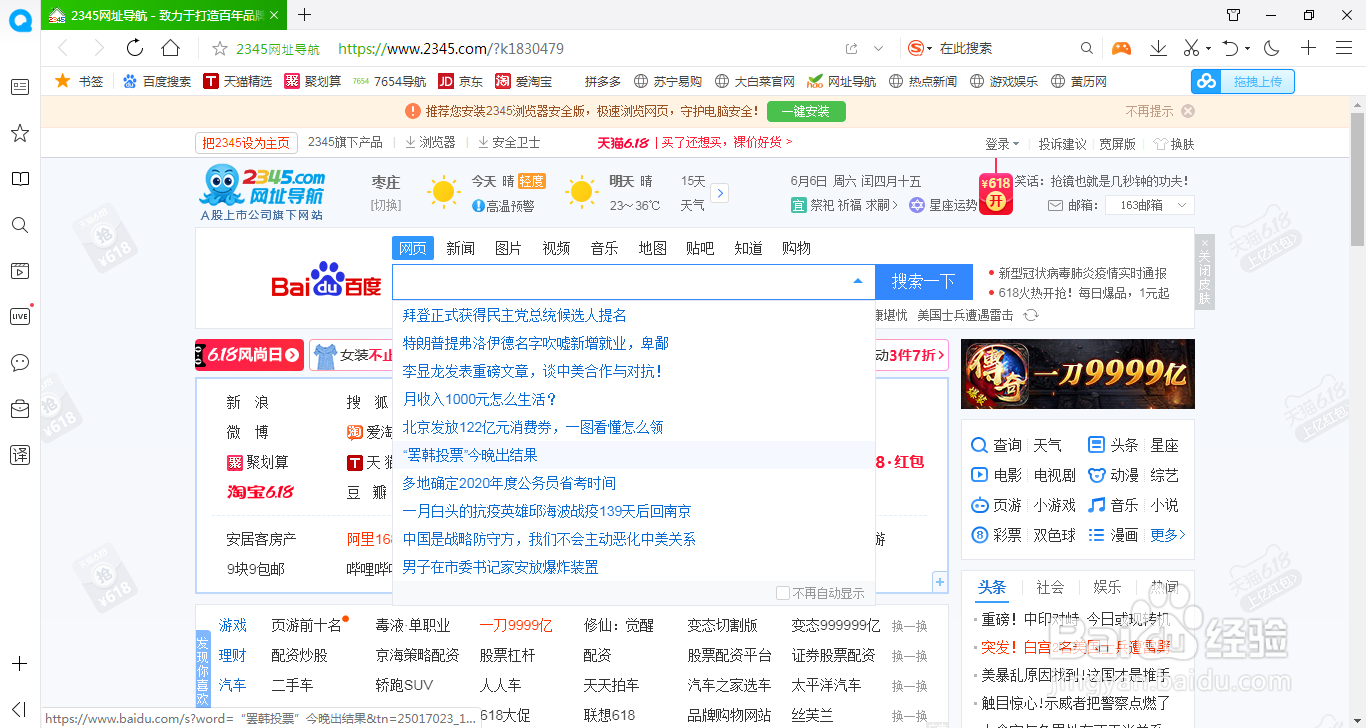Open the hamburger main menu icon

(1344, 48)
